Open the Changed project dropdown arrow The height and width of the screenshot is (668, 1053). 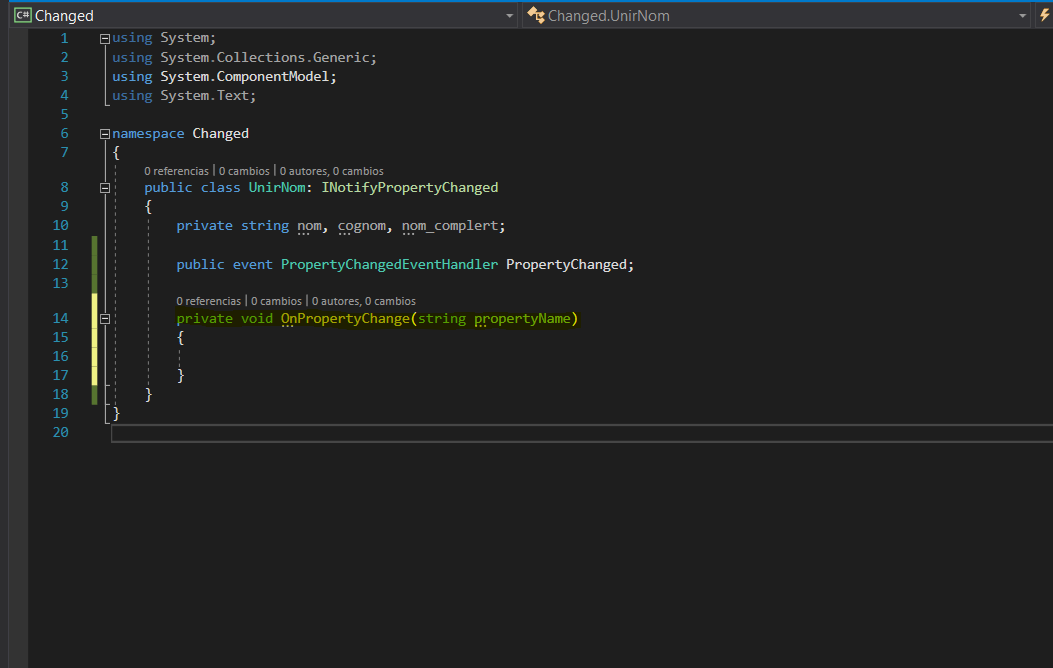point(509,16)
